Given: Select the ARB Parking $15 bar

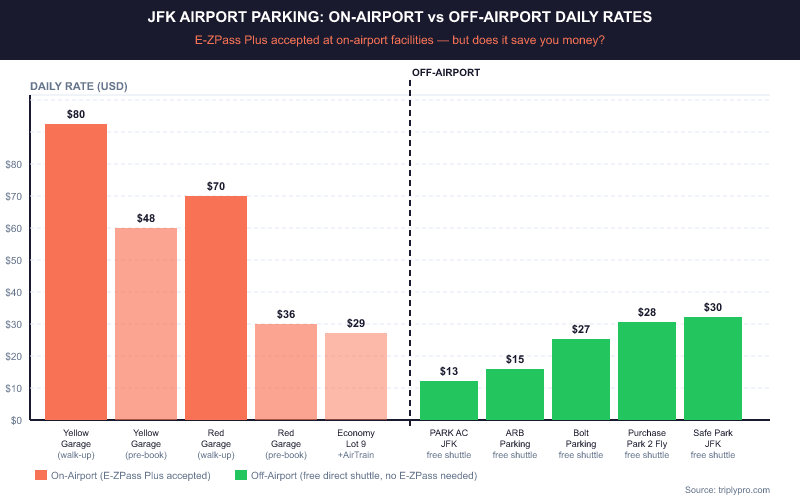Looking at the screenshot, I should tap(515, 394).
